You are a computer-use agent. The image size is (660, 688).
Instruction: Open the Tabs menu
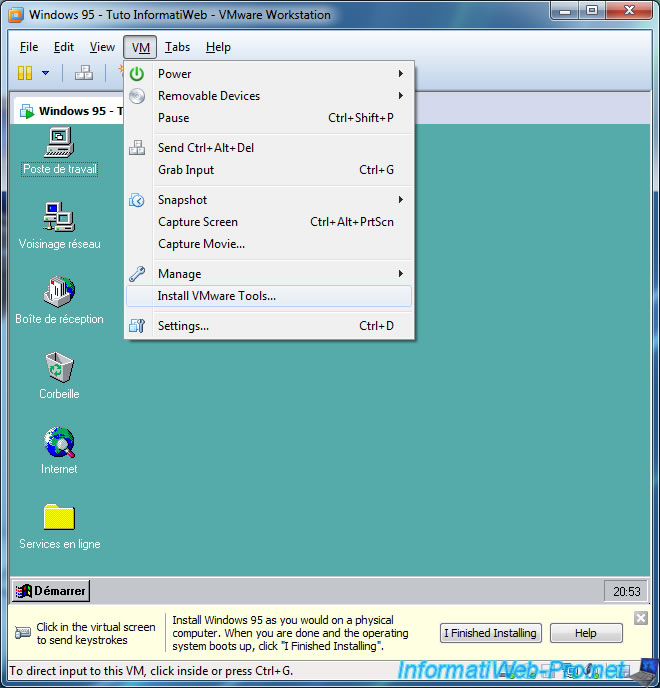pyautogui.click(x=177, y=47)
